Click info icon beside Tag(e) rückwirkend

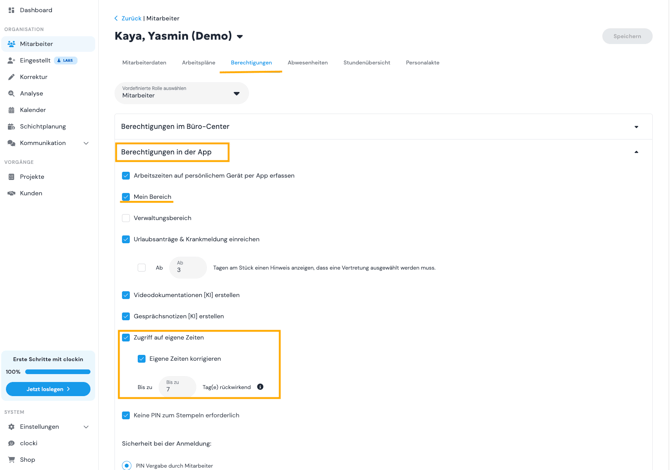[x=260, y=387]
